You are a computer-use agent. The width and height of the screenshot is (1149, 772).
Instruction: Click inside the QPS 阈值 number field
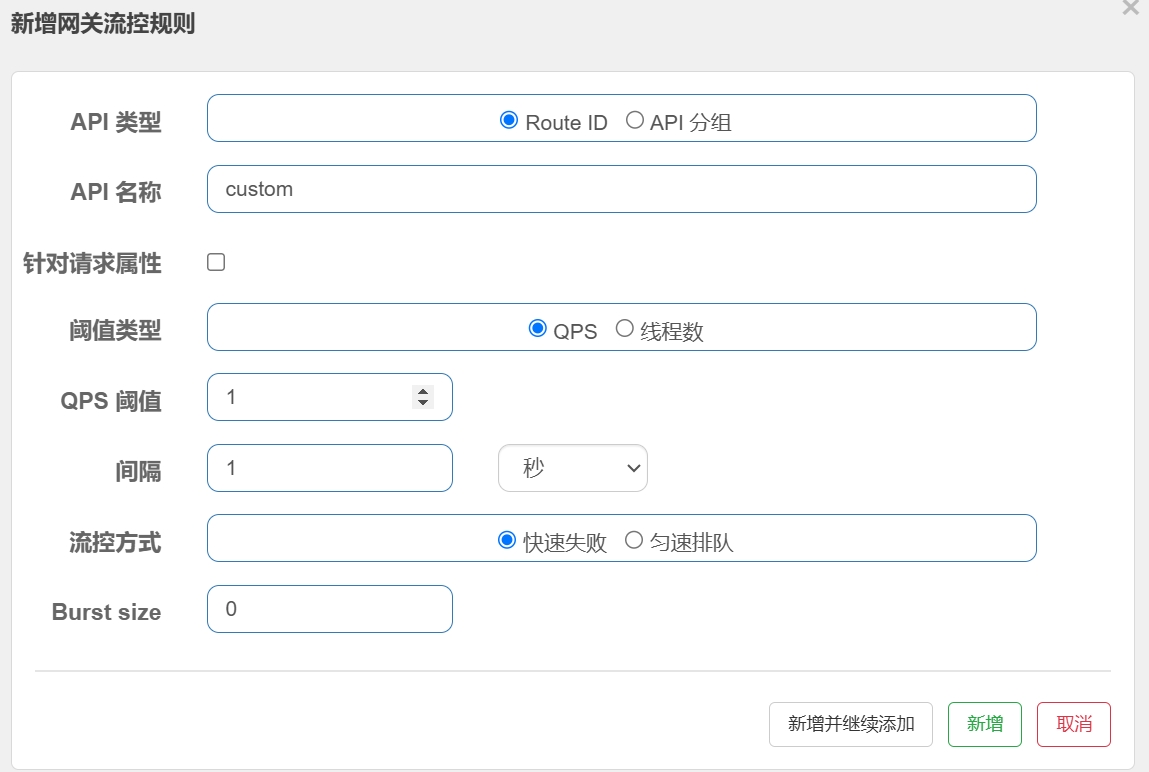pyautogui.click(x=310, y=397)
